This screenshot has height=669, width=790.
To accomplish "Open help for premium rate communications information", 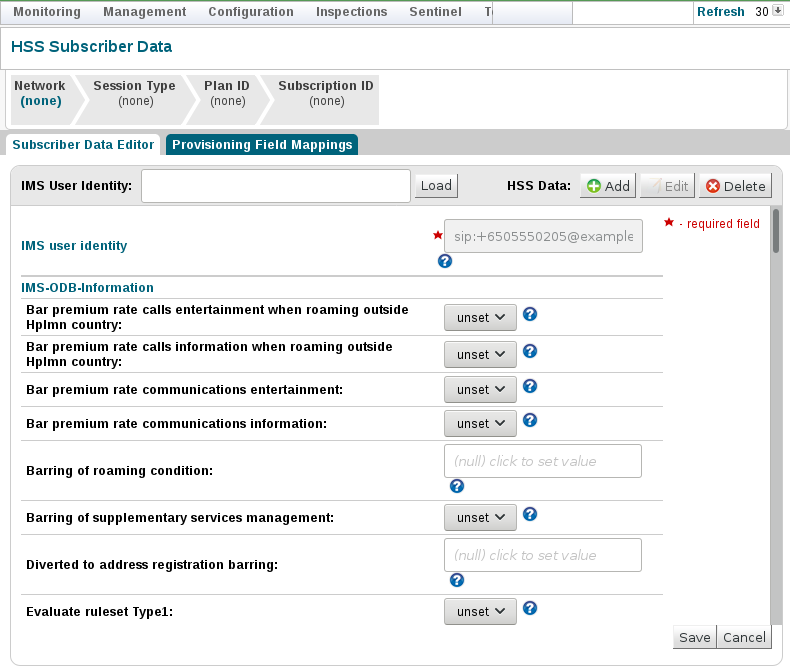I will 530,420.
